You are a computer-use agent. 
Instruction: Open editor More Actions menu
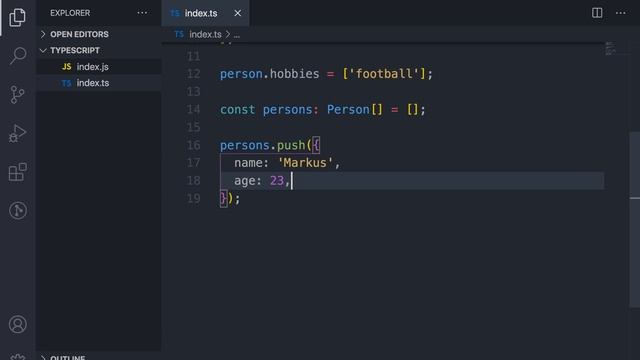[x=620, y=13]
